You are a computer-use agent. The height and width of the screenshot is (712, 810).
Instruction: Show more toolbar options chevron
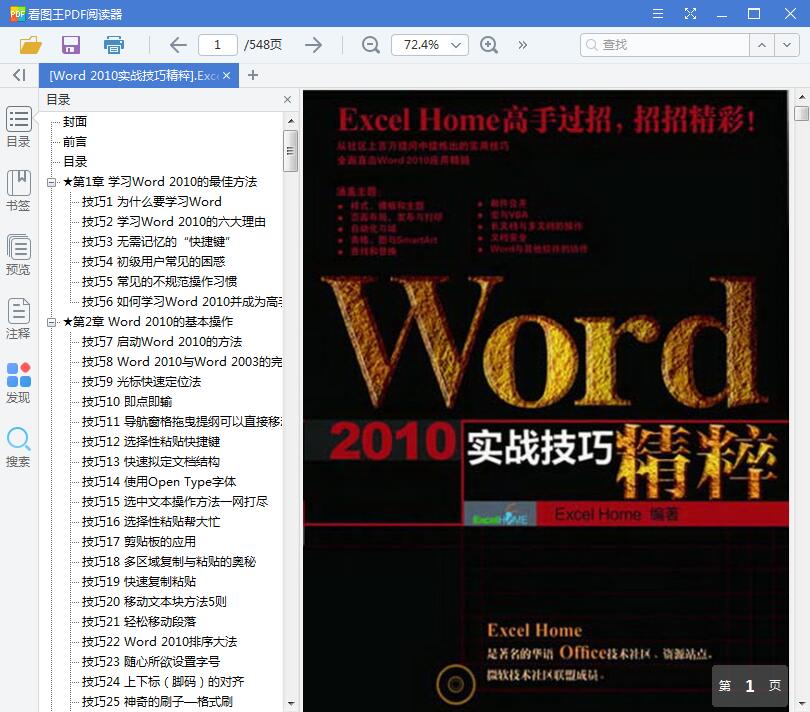[x=523, y=45]
